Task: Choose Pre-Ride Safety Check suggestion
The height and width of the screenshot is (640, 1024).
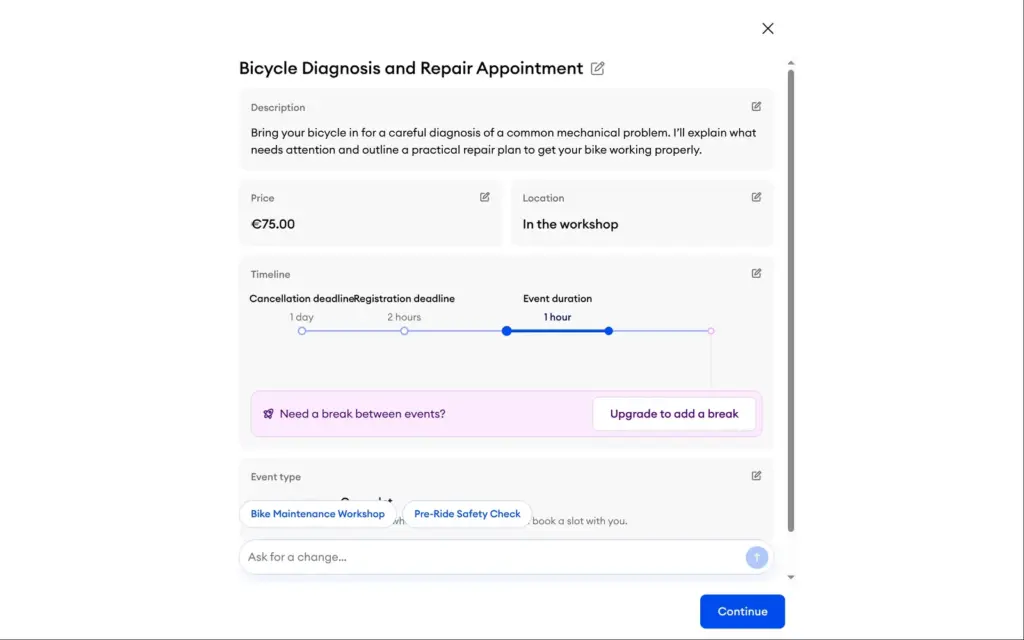Action: coord(467,514)
